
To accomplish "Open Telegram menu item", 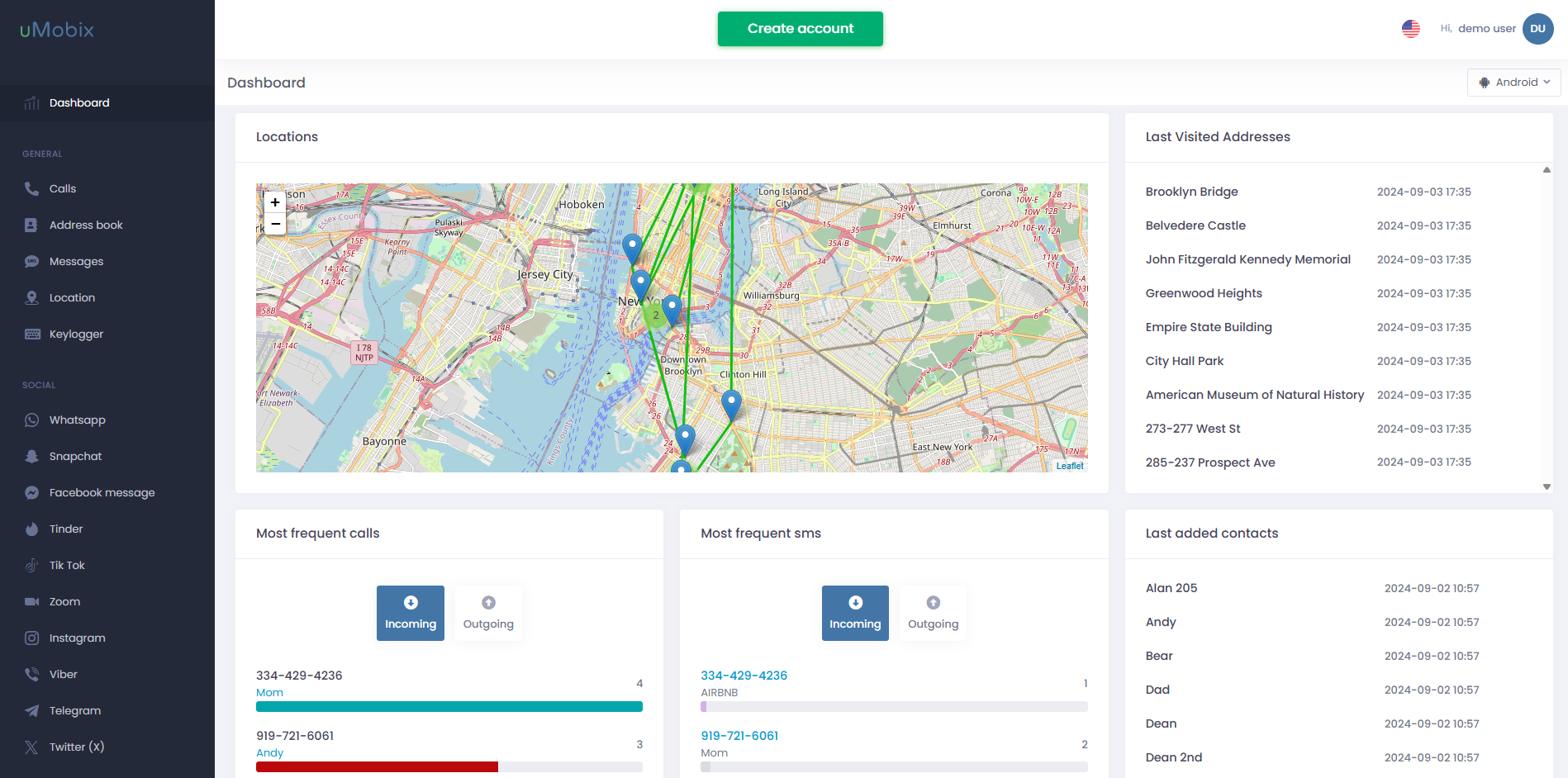I will pyautogui.click(x=107, y=710).
